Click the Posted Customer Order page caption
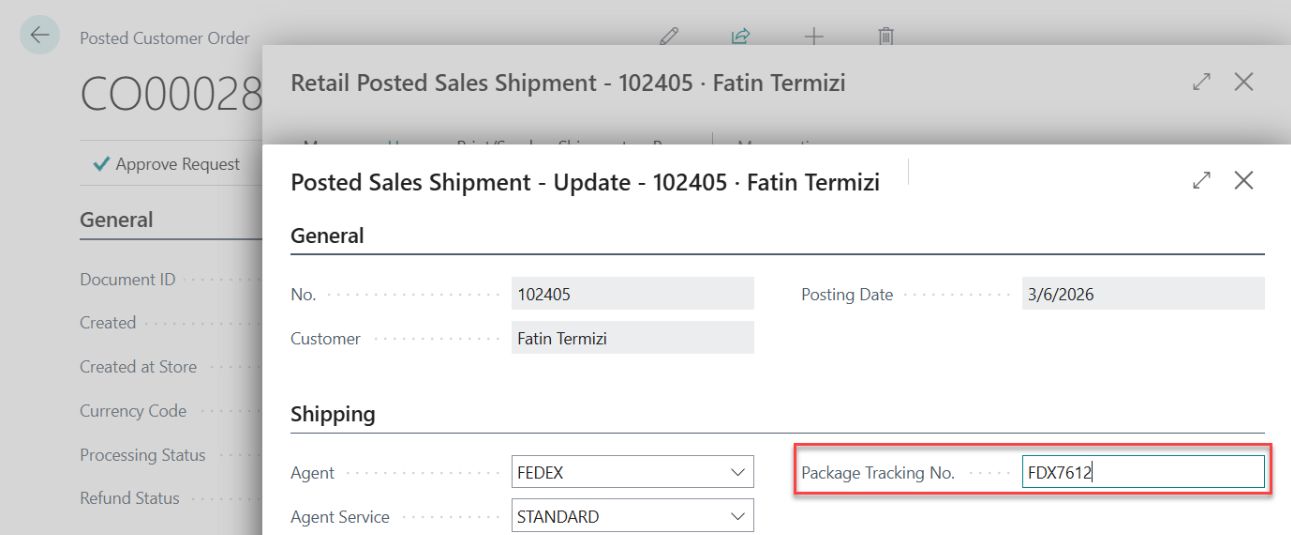The width and height of the screenshot is (1291, 535). coord(165,38)
